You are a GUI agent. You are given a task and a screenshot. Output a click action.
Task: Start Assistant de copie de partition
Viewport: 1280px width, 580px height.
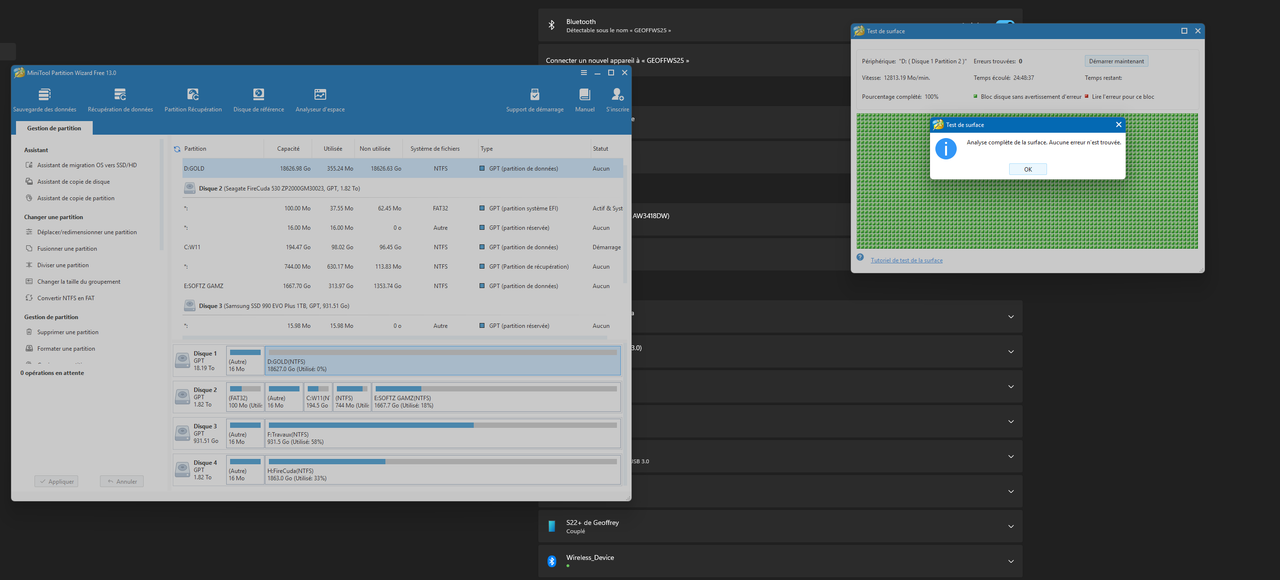(x=69, y=198)
